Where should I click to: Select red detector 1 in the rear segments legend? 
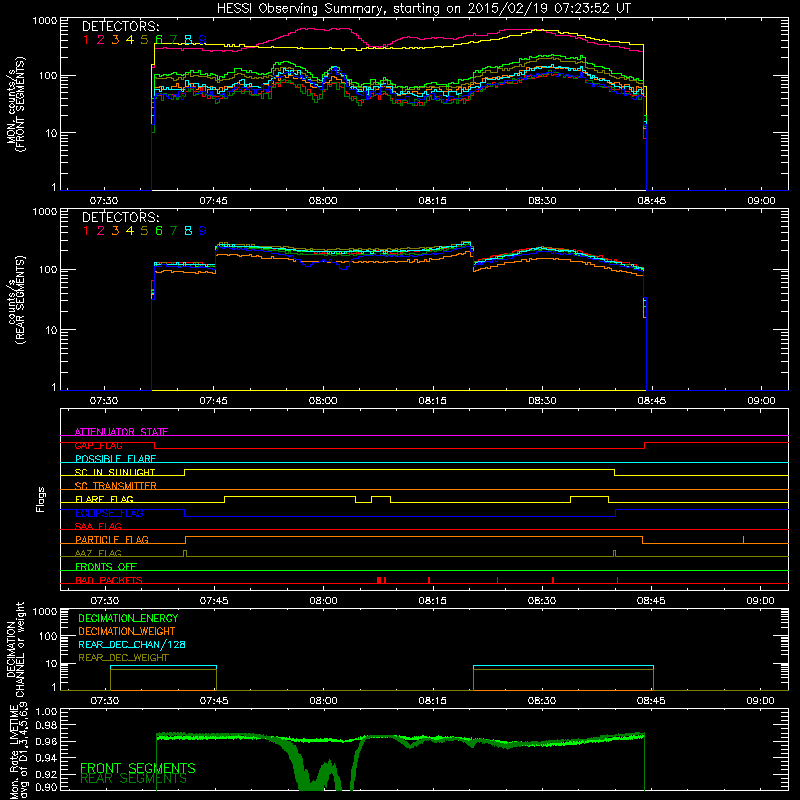(x=86, y=231)
